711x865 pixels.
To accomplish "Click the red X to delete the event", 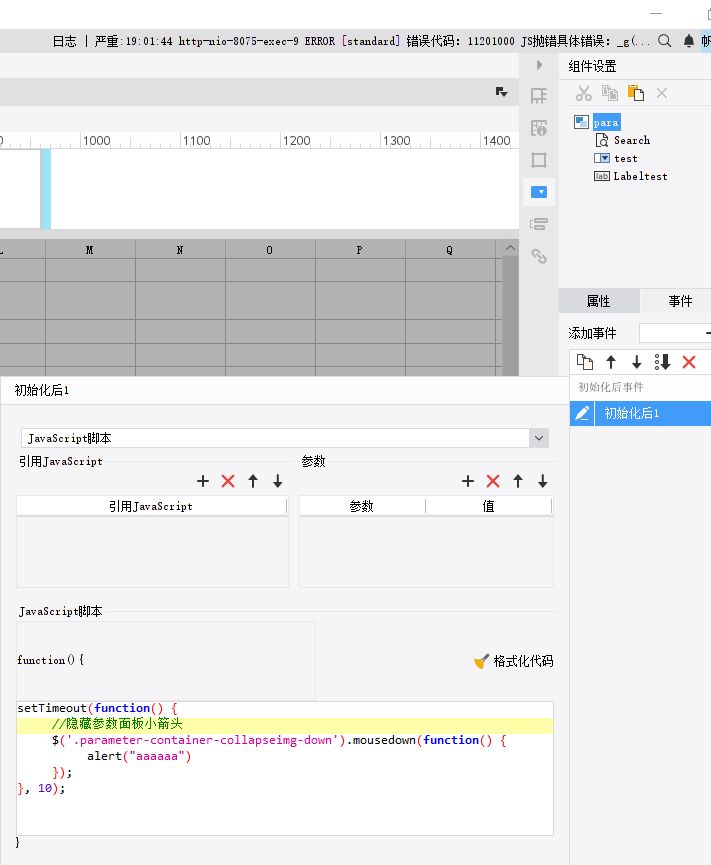I will [689, 362].
